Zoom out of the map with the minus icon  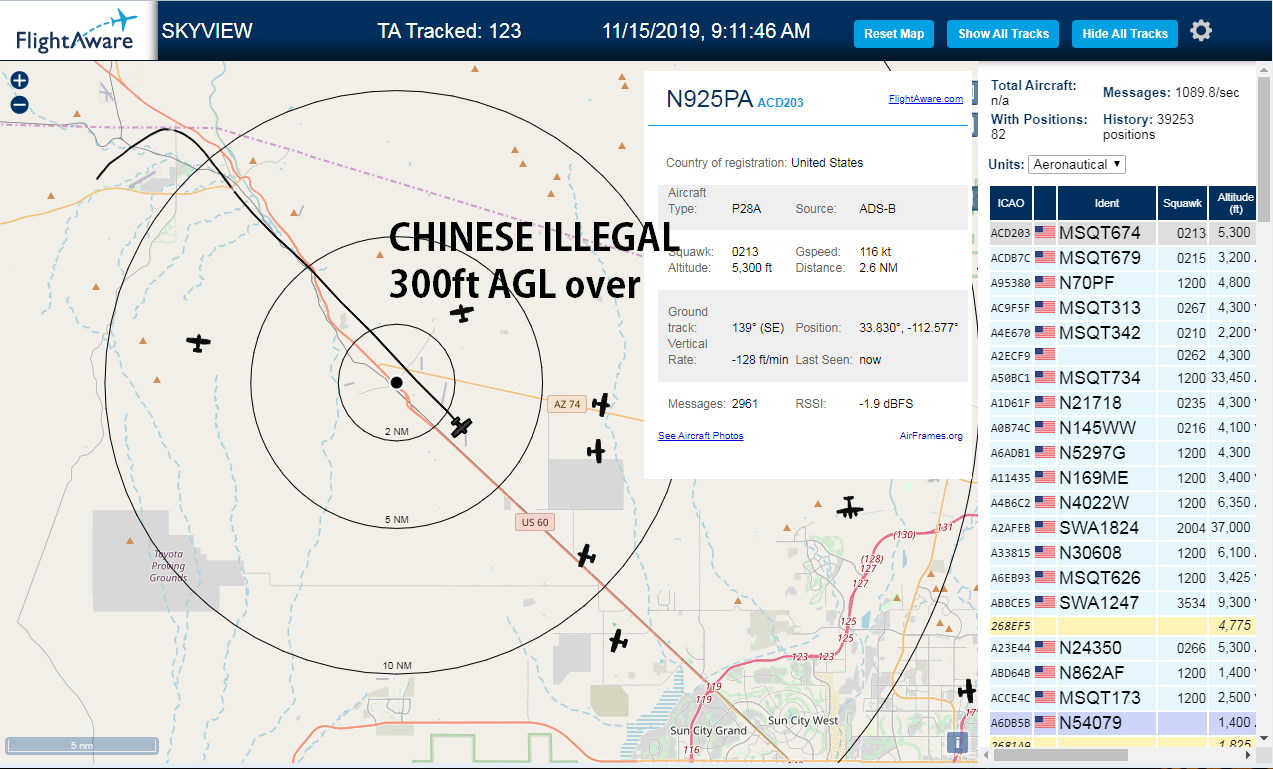tap(19, 105)
